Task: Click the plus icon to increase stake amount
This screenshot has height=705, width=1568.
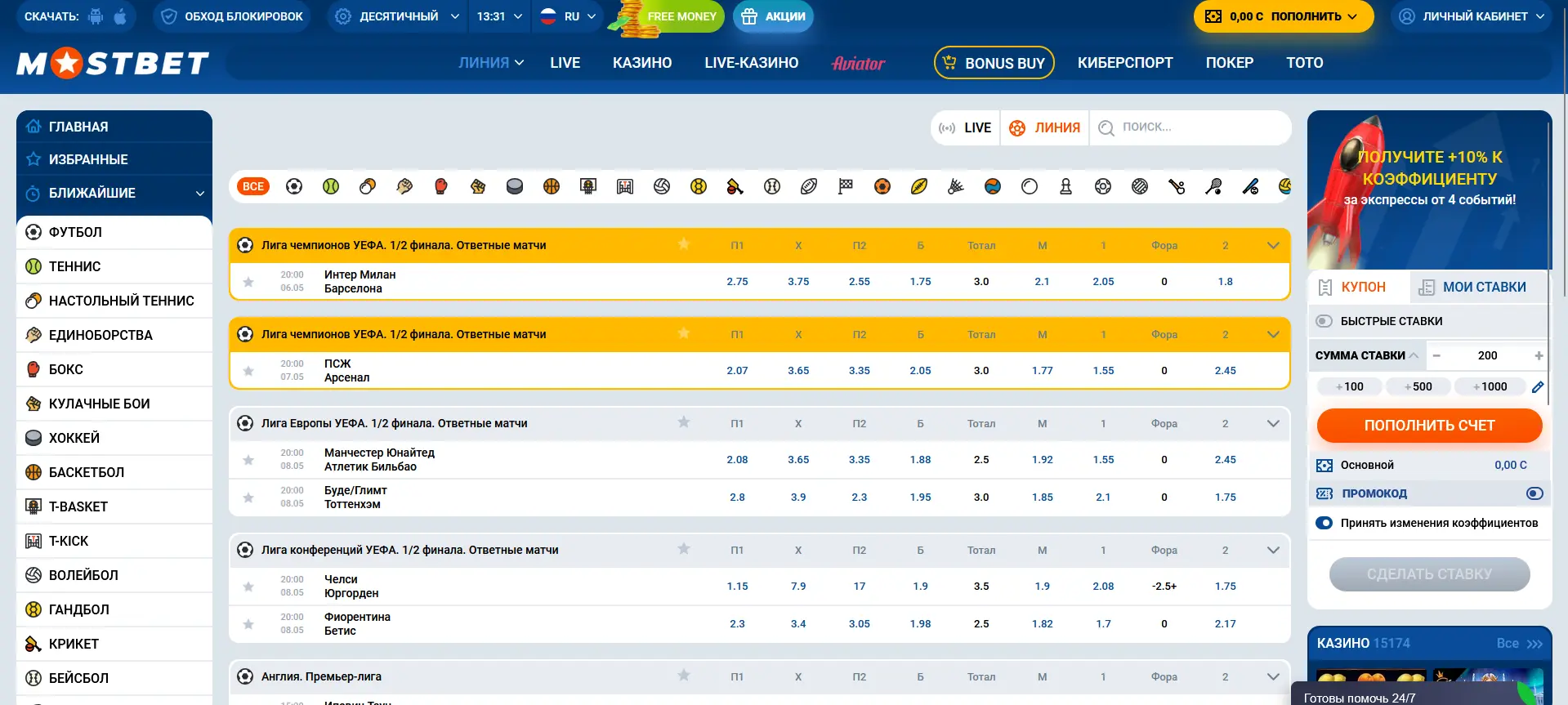Action: [x=1539, y=355]
